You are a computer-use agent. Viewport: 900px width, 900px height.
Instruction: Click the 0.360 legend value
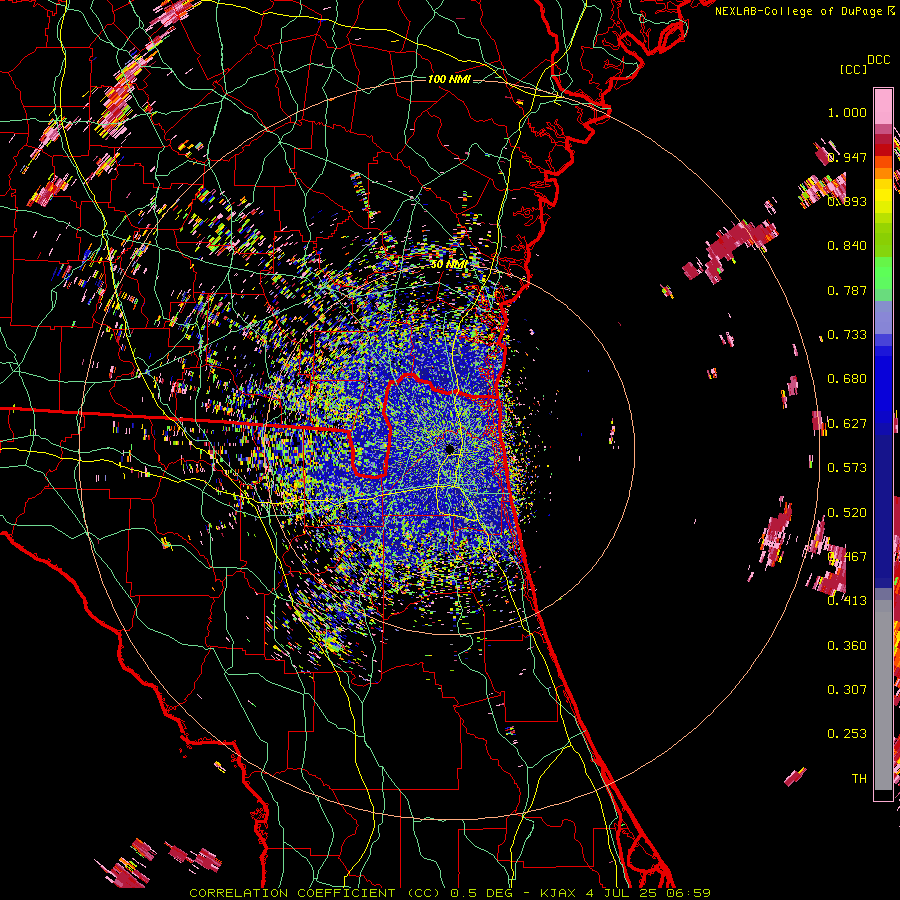point(847,646)
